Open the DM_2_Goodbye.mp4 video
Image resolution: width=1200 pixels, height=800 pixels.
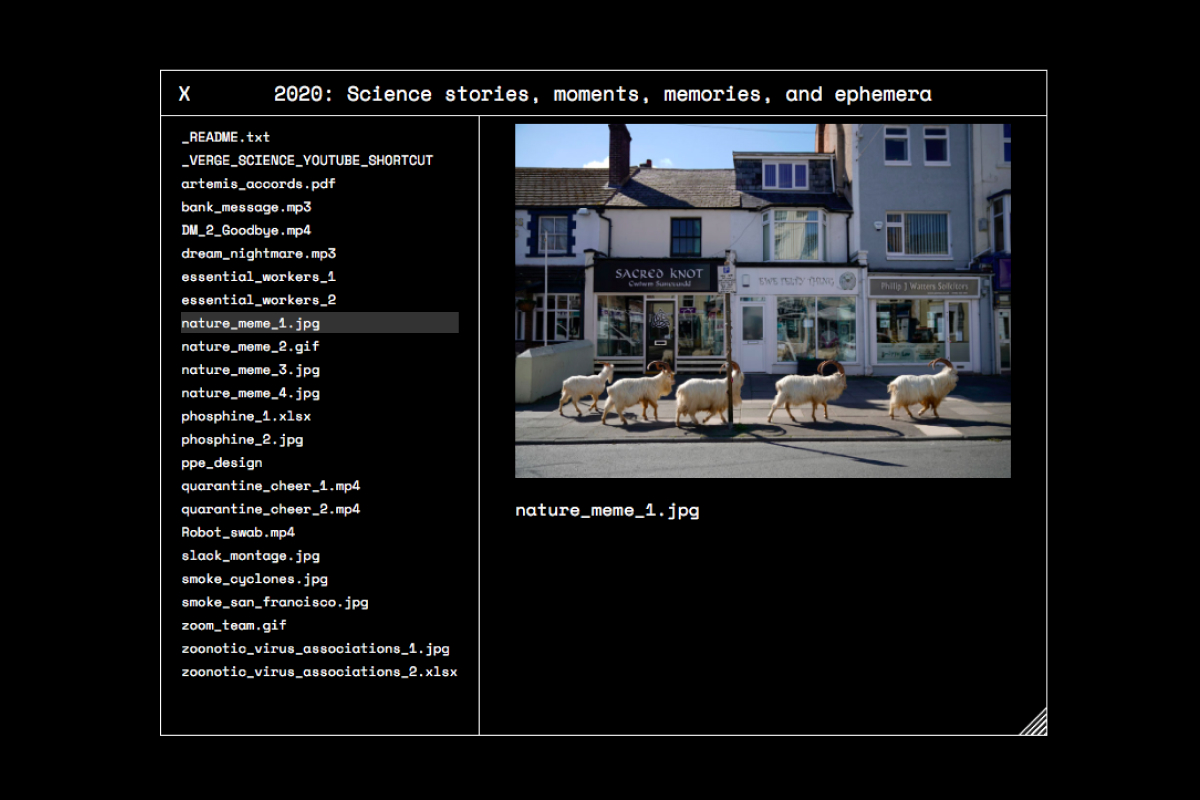coord(246,230)
